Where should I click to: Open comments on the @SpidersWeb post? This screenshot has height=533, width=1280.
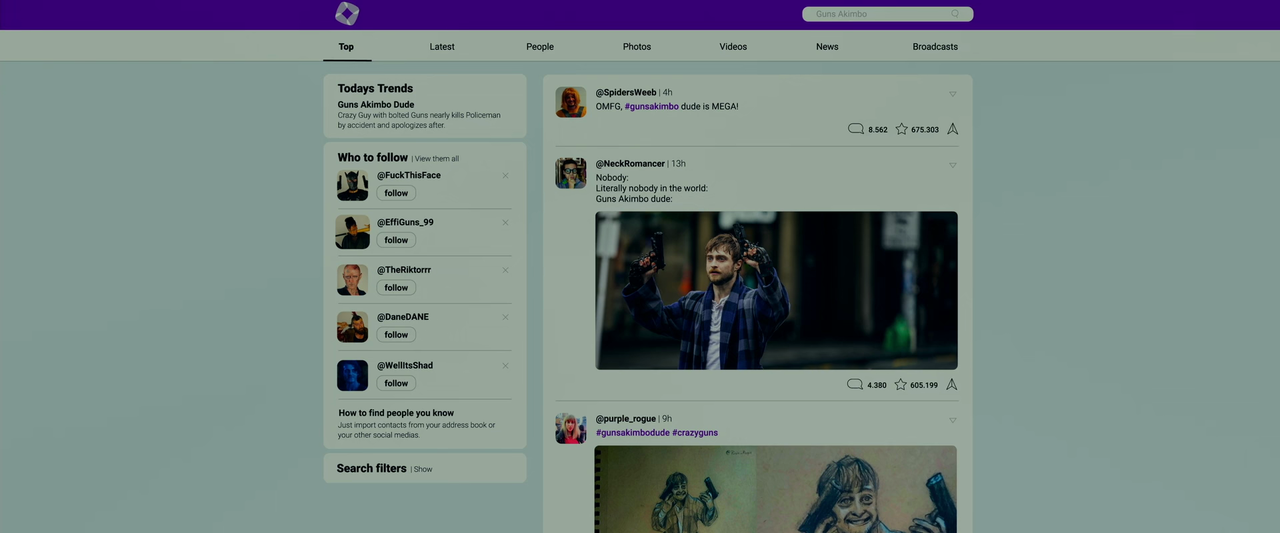(x=856, y=129)
